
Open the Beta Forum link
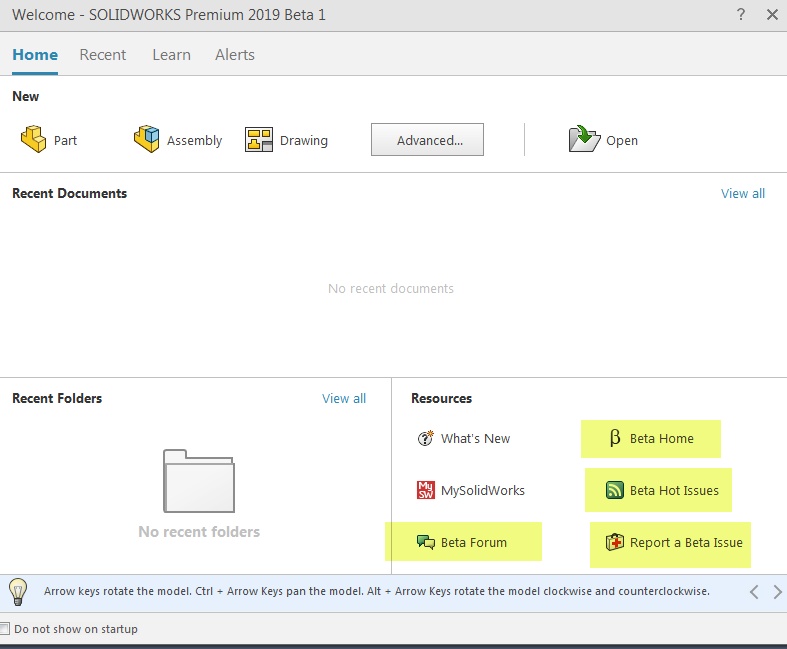tap(474, 542)
